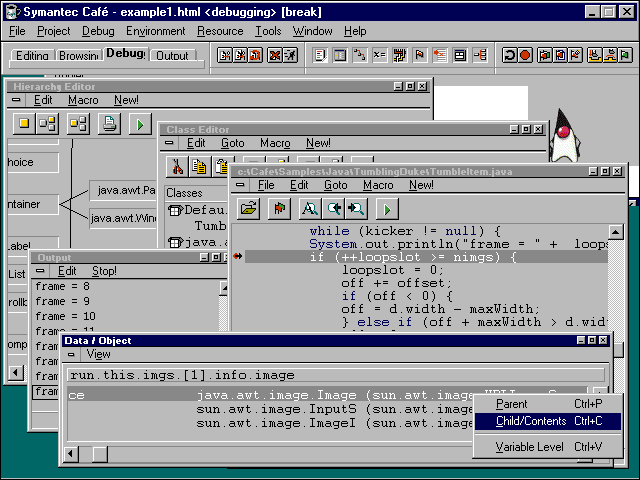Open the Tools menu in main menu bar

[268, 31]
